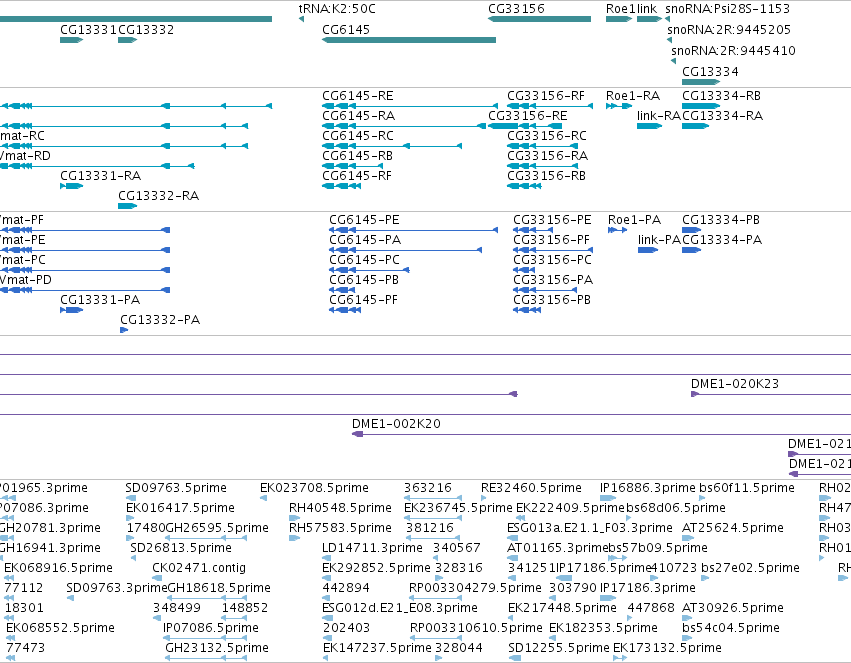The height and width of the screenshot is (663, 851).
Task: Click protein CG33156-PB
Action: [x=552, y=301]
